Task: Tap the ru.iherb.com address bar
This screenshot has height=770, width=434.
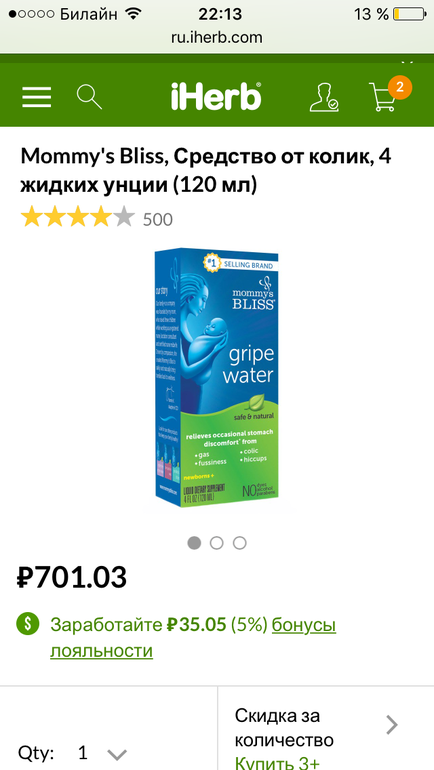Action: [217, 37]
